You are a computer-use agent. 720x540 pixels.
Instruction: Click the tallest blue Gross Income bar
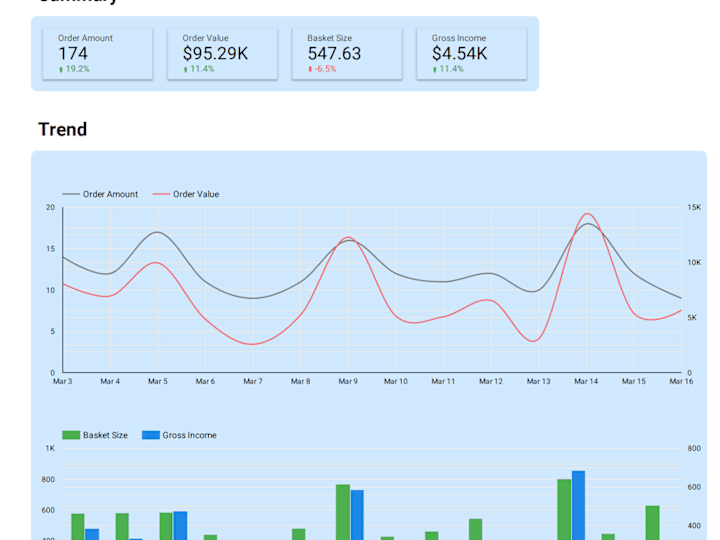point(578,505)
